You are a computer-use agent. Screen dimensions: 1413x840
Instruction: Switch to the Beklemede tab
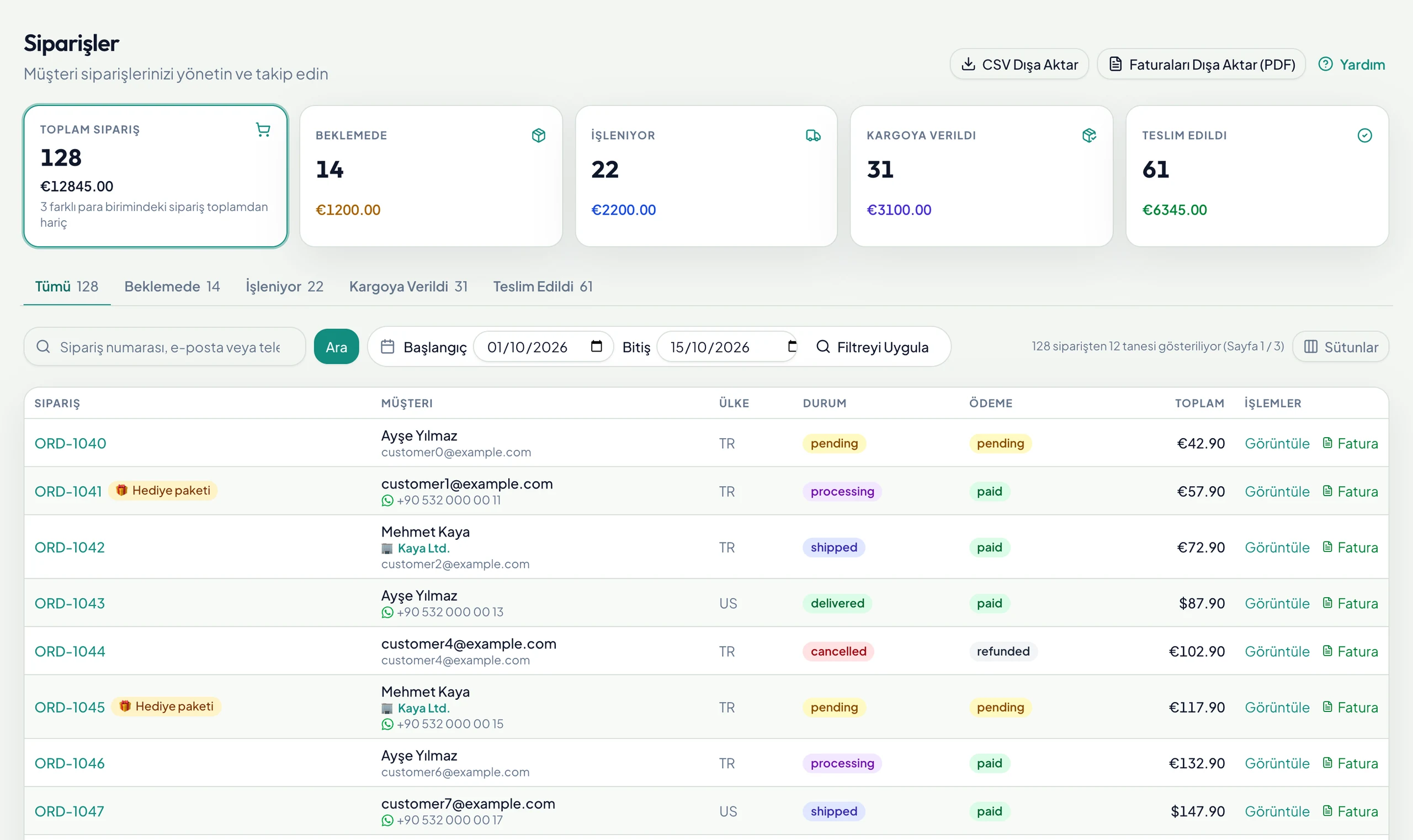(172, 286)
